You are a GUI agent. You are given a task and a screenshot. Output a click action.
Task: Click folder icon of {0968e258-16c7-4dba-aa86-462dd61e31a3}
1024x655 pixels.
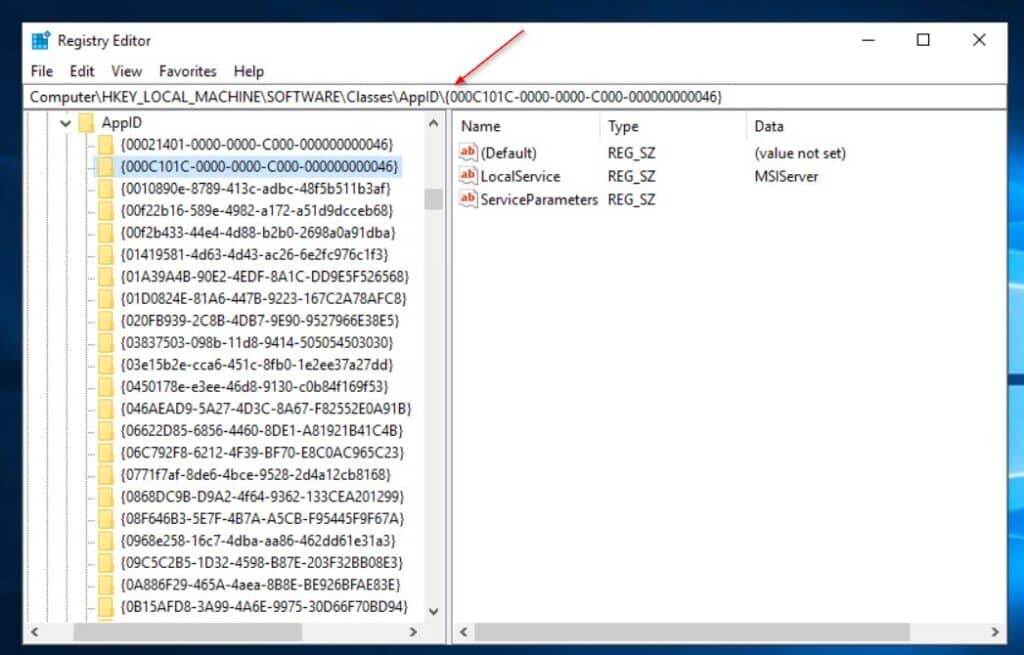[x=105, y=541]
